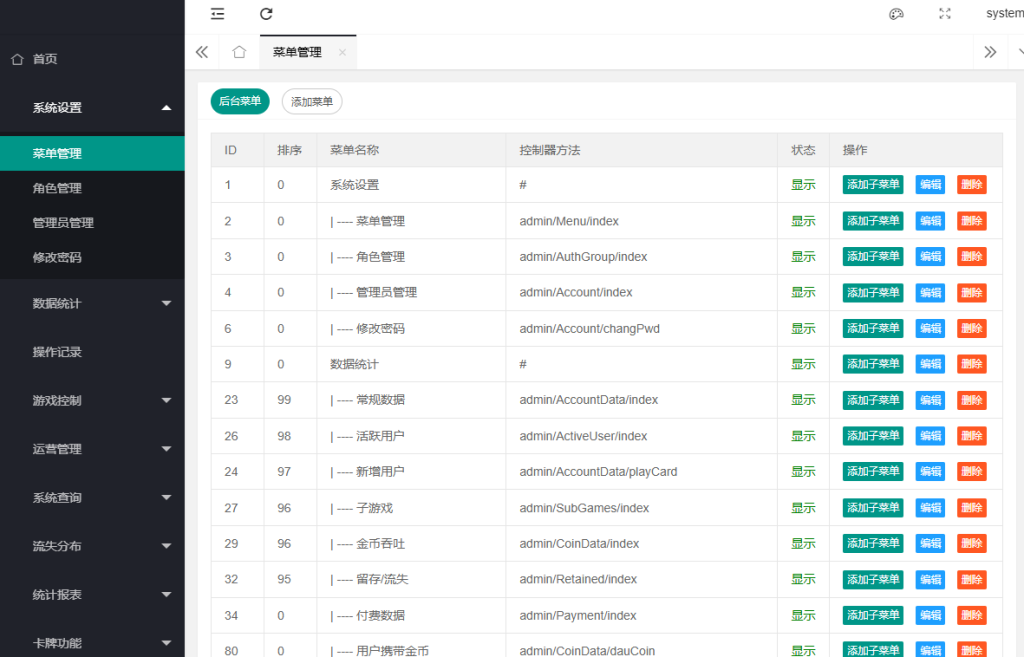Toggle 显示 status for 常规数据 row
The height and width of the screenshot is (657, 1024).
[803, 400]
